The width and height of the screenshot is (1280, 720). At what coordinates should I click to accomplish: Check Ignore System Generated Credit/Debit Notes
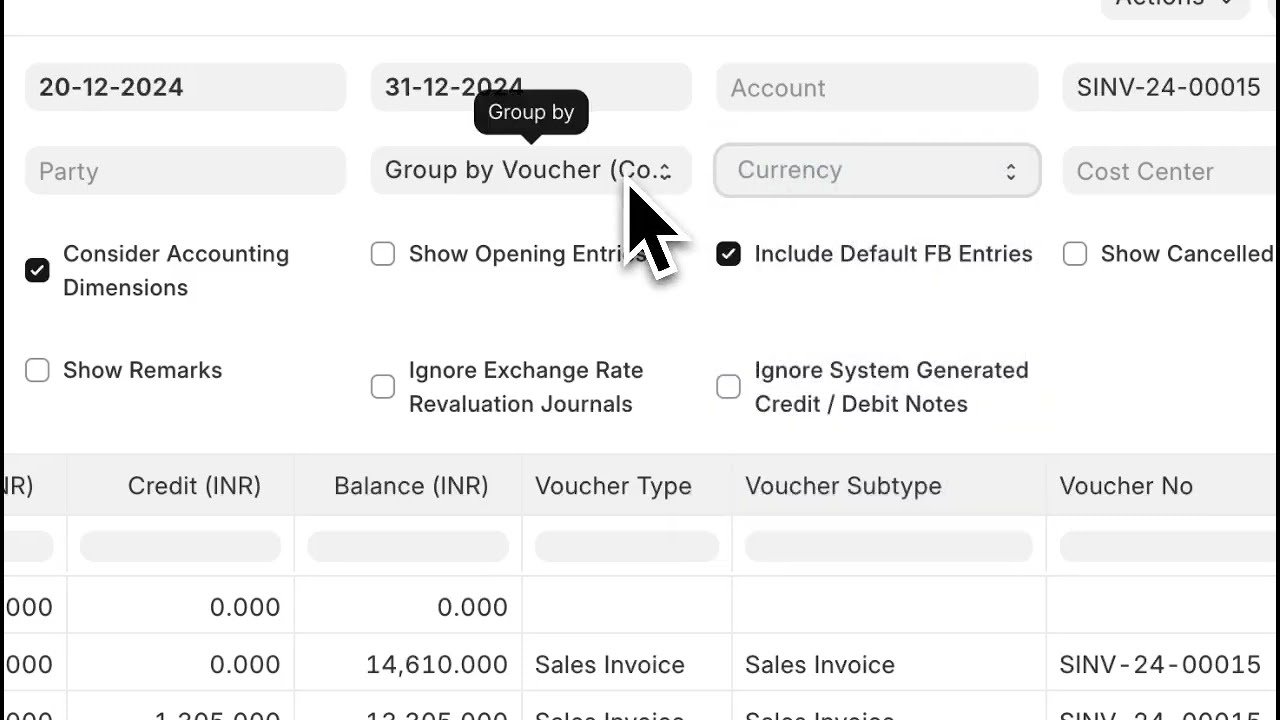point(729,387)
